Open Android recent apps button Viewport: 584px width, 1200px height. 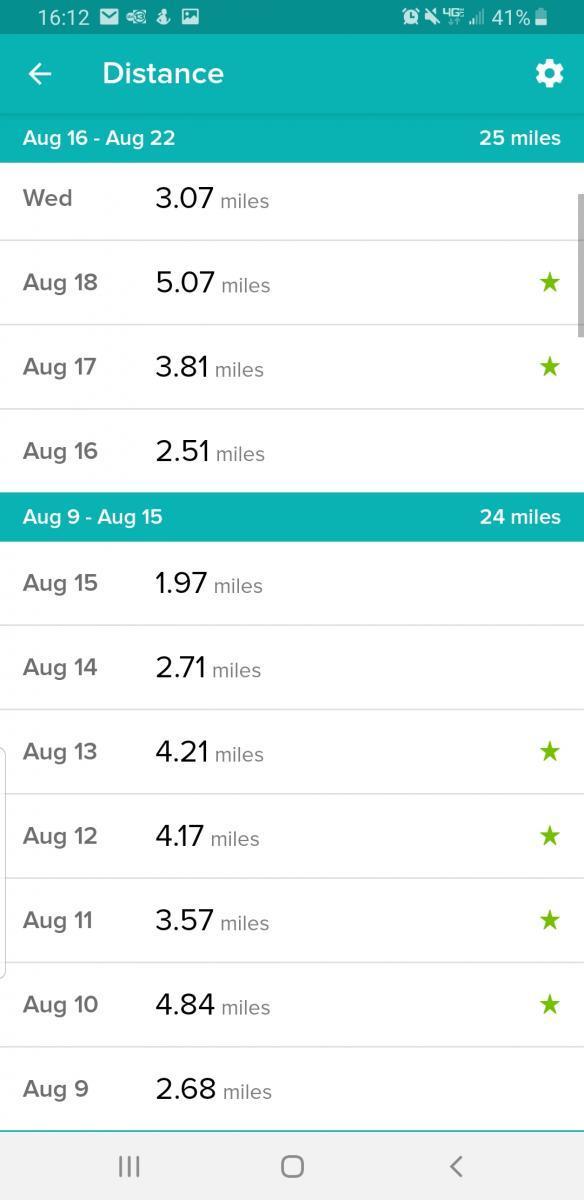click(129, 1166)
